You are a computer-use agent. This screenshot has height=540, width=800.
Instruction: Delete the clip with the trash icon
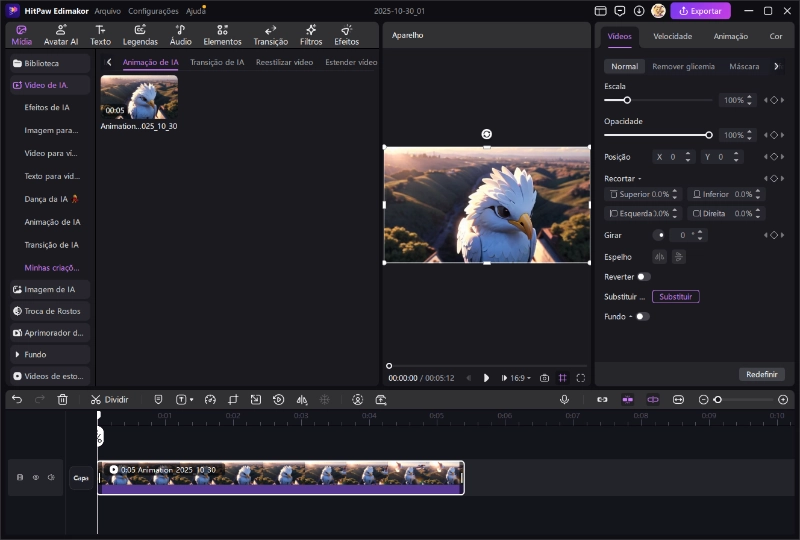tap(62, 399)
